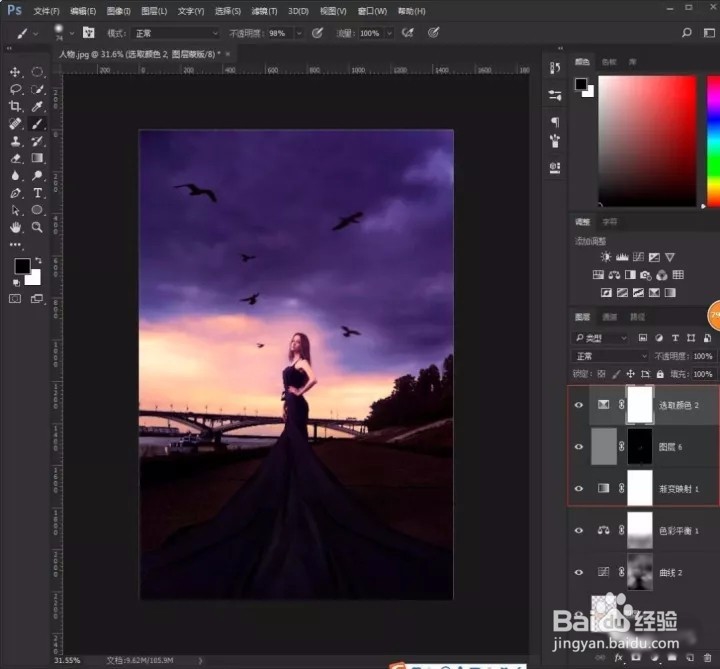Select the History Brush tool

pyautogui.click(x=37, y=141)
